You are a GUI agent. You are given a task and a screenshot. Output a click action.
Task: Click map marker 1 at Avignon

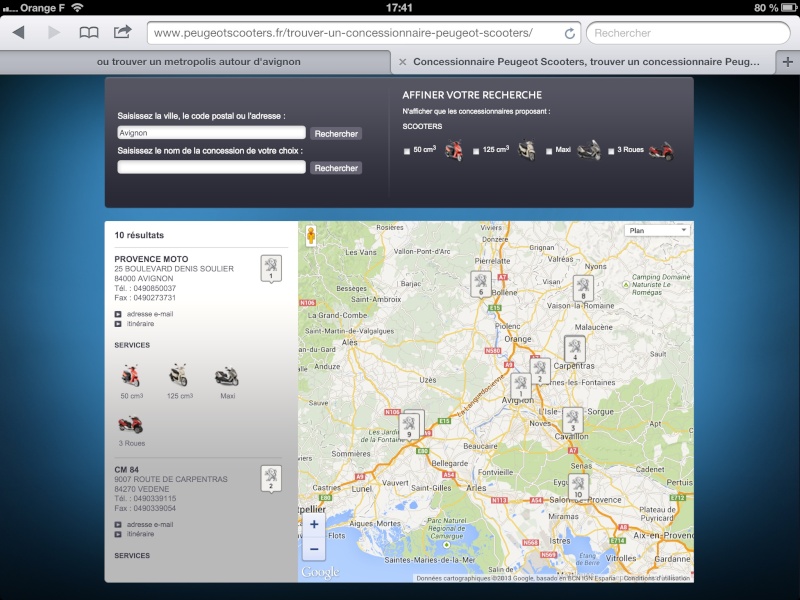tap(521, 386)
